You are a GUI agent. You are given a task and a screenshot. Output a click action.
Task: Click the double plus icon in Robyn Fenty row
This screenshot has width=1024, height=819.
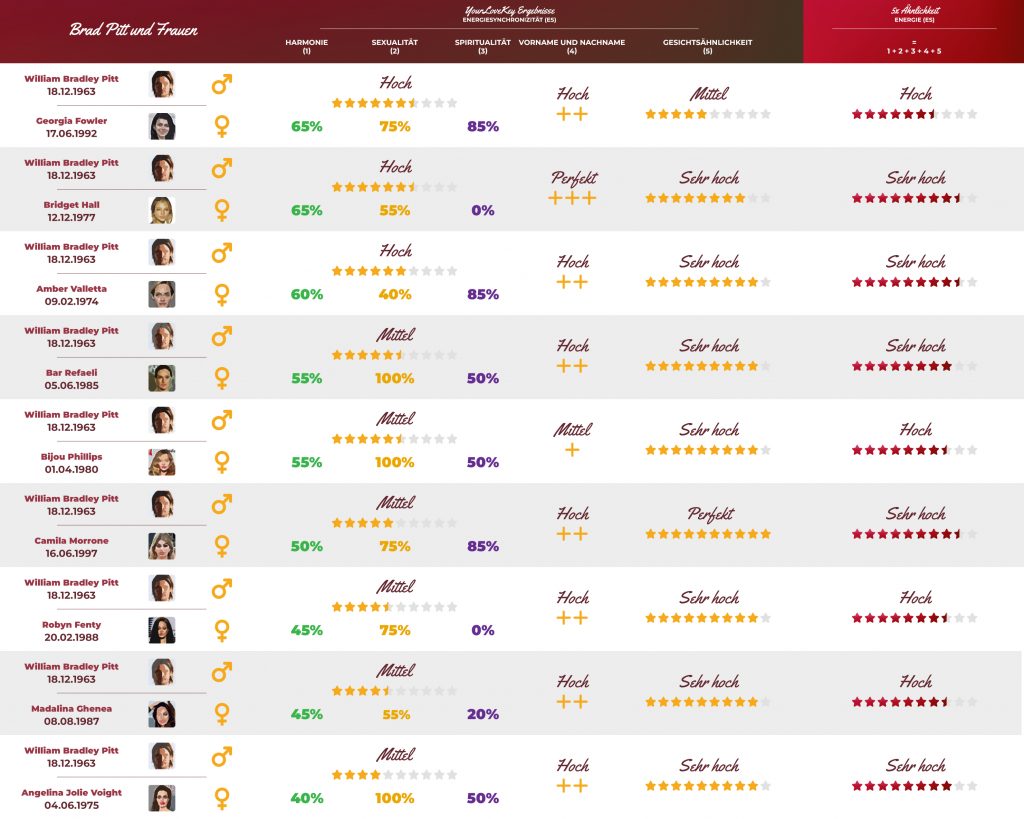point(572,618)
